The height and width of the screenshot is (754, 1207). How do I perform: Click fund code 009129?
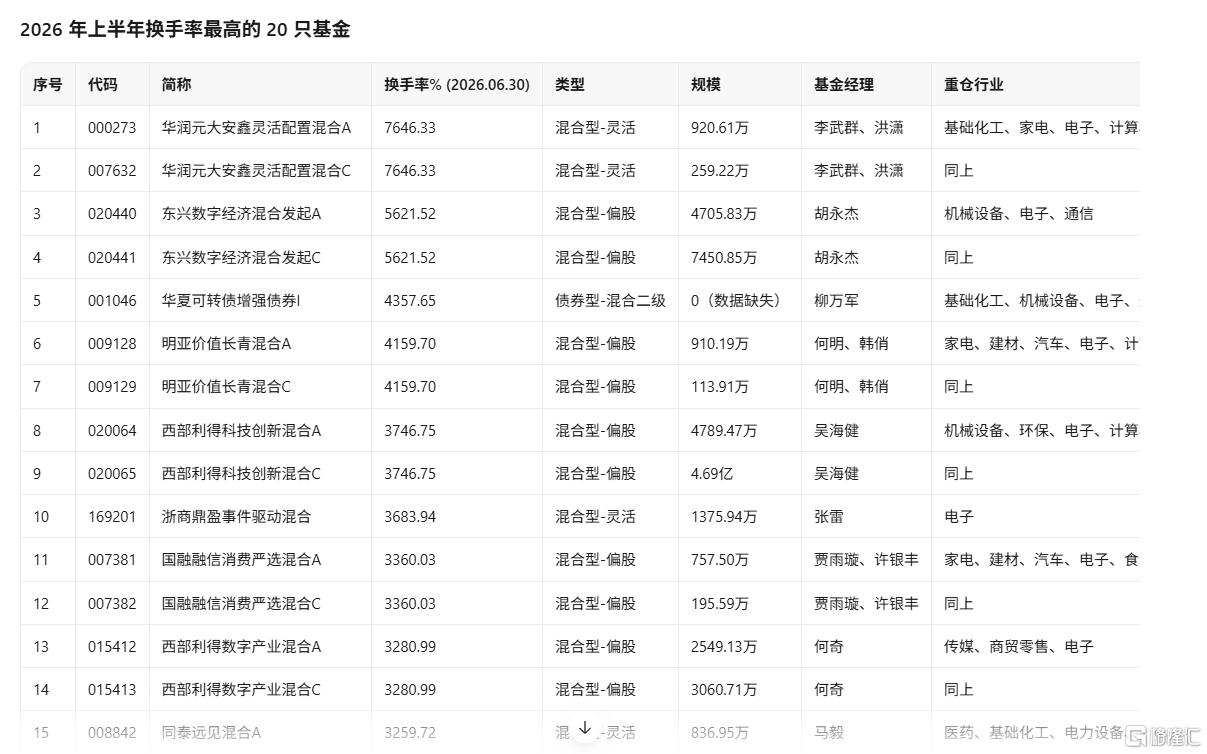[x=112, y=387]
